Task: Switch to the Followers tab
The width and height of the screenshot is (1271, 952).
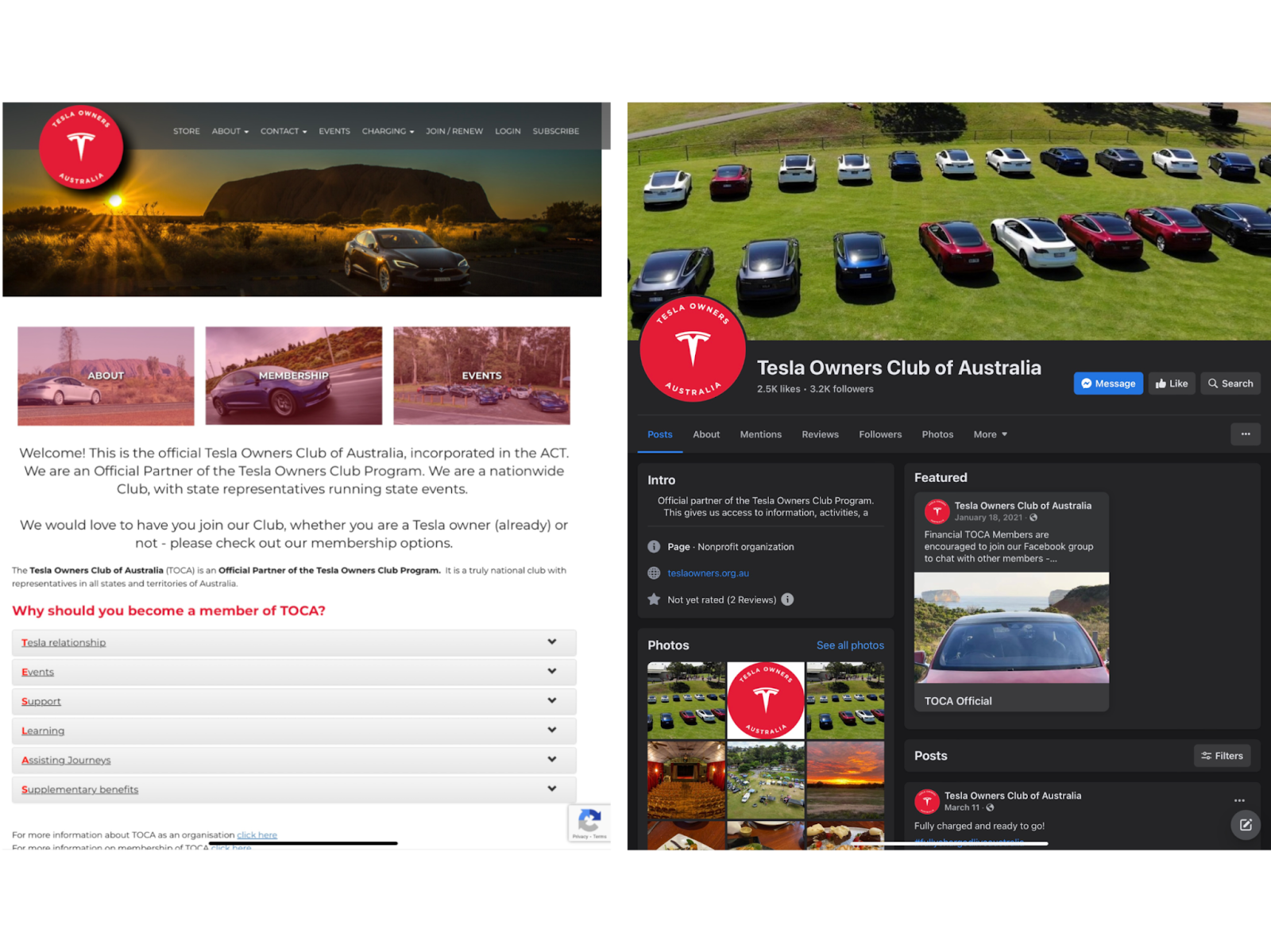Action: click(x=880, y=434)
